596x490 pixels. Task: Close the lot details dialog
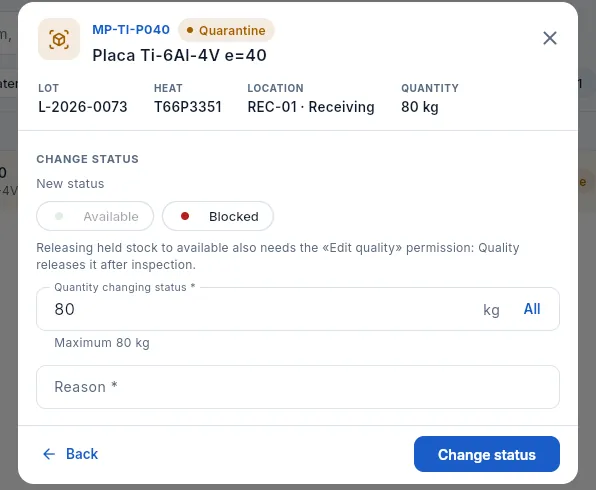(550, 38)
